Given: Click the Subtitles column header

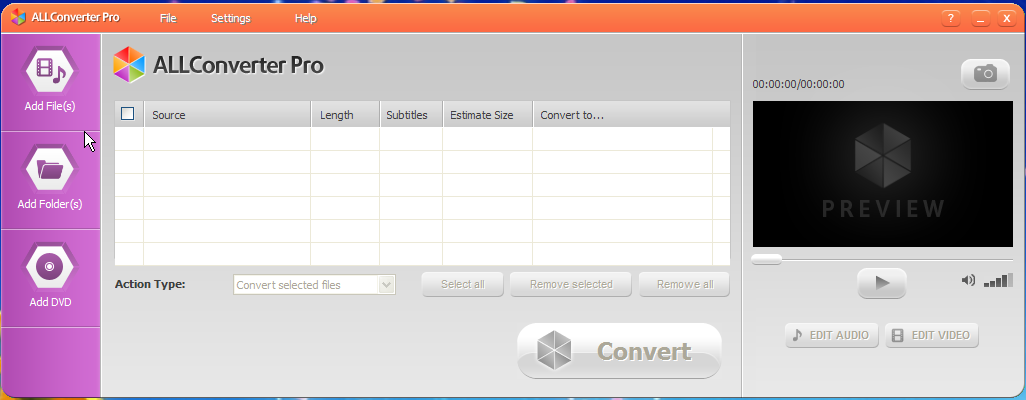Looking at the screenshot, I should 412,115.
